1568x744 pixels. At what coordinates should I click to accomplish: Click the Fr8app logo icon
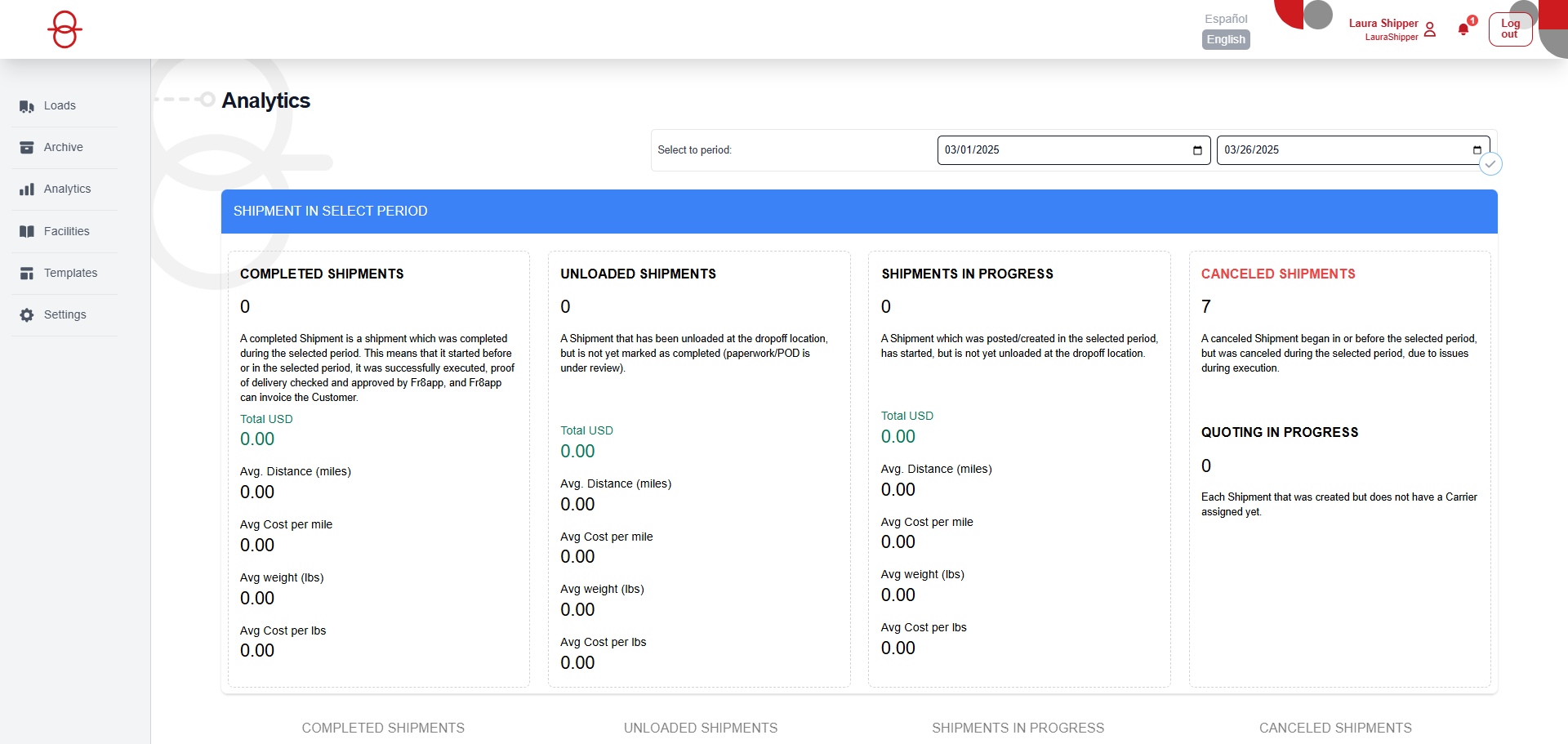tap(65, 29)
